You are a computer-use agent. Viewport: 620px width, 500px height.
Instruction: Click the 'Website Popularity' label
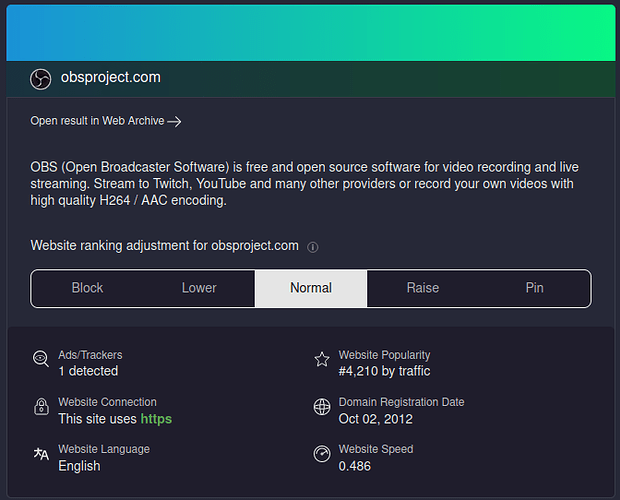(384, 355)
